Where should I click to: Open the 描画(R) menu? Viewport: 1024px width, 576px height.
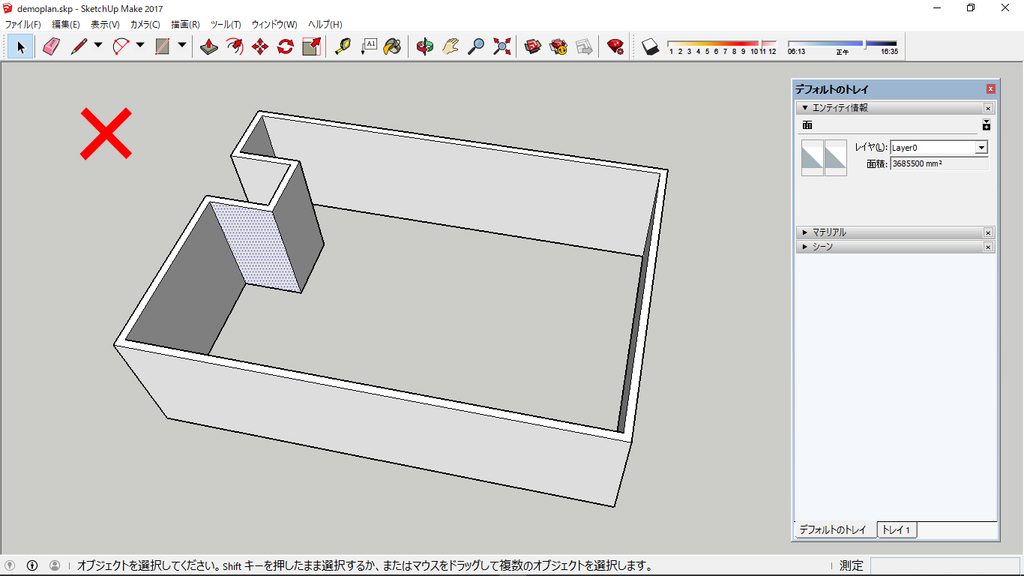pyautogui.click(x=185, y=24)
